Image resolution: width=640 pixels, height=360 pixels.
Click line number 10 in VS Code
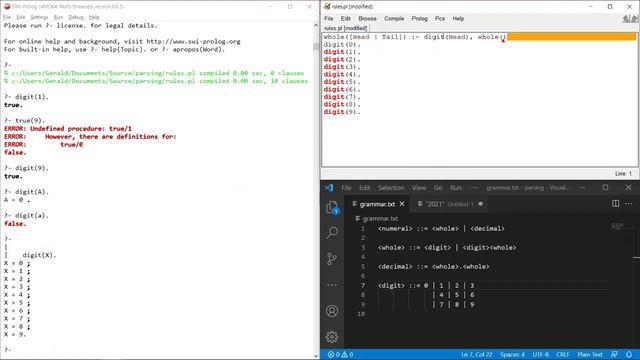[361, 314]
